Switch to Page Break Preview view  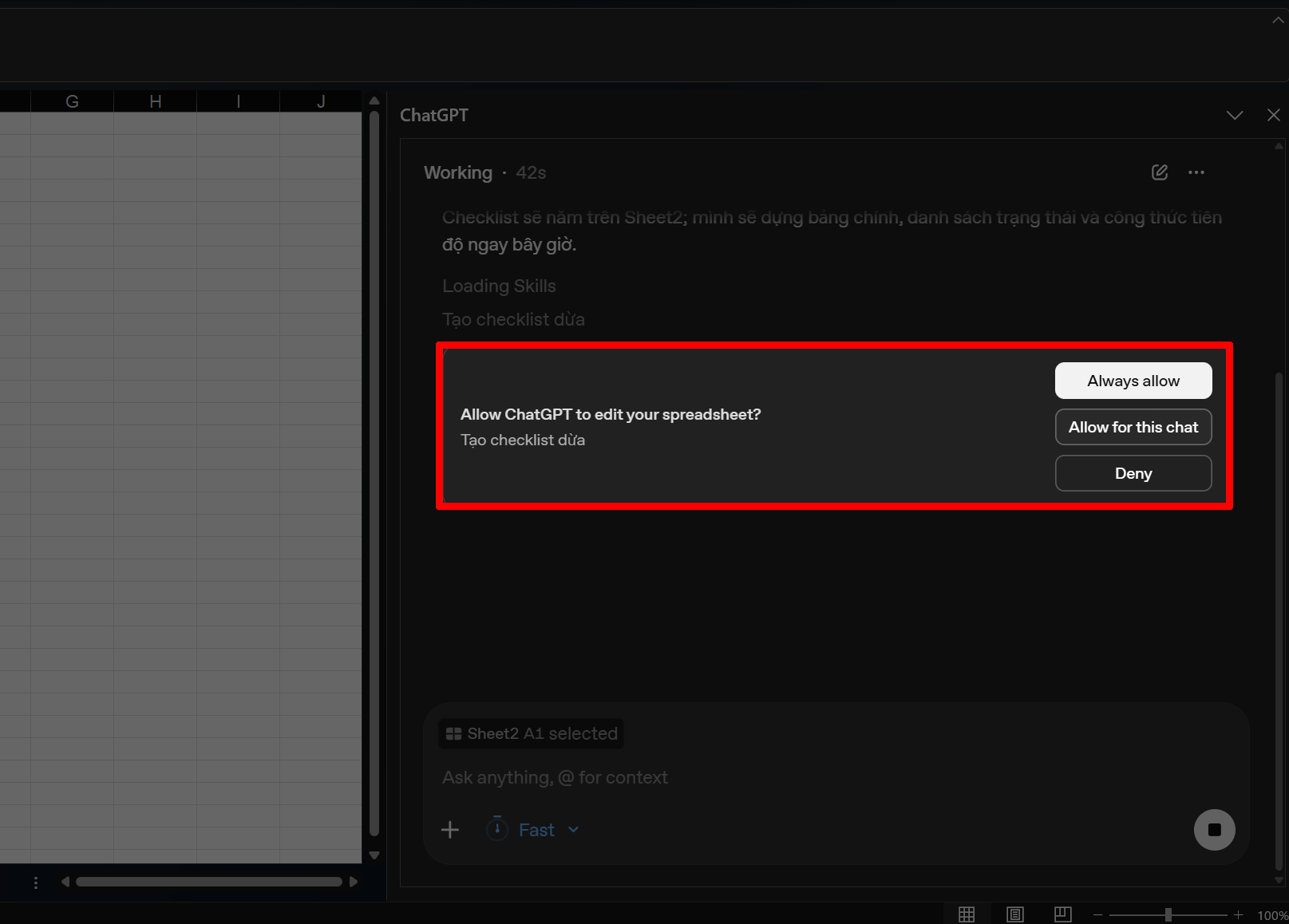pos(1063,914)
